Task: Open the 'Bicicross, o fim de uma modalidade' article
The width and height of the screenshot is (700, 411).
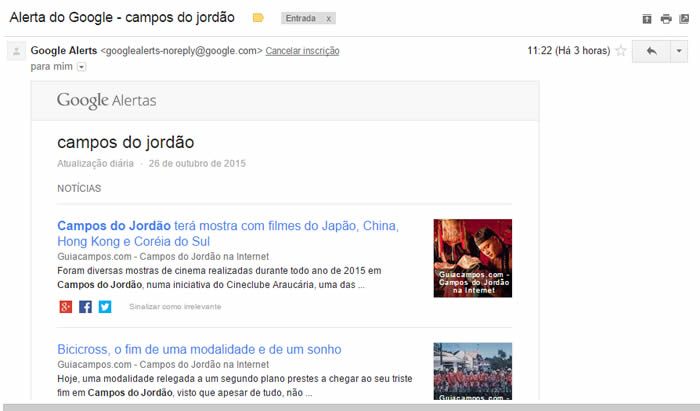Action: [199, 349]
